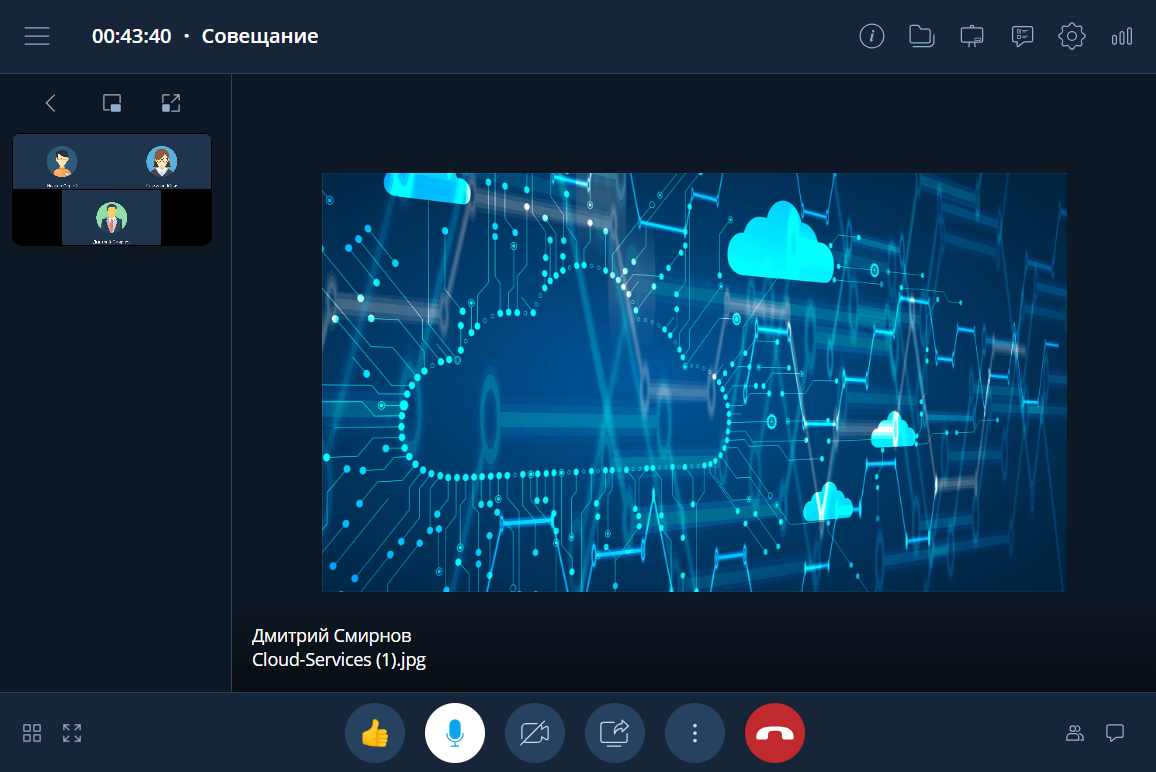Open the participants list
Screen dimensions: 1156x772
point(1075,733)
